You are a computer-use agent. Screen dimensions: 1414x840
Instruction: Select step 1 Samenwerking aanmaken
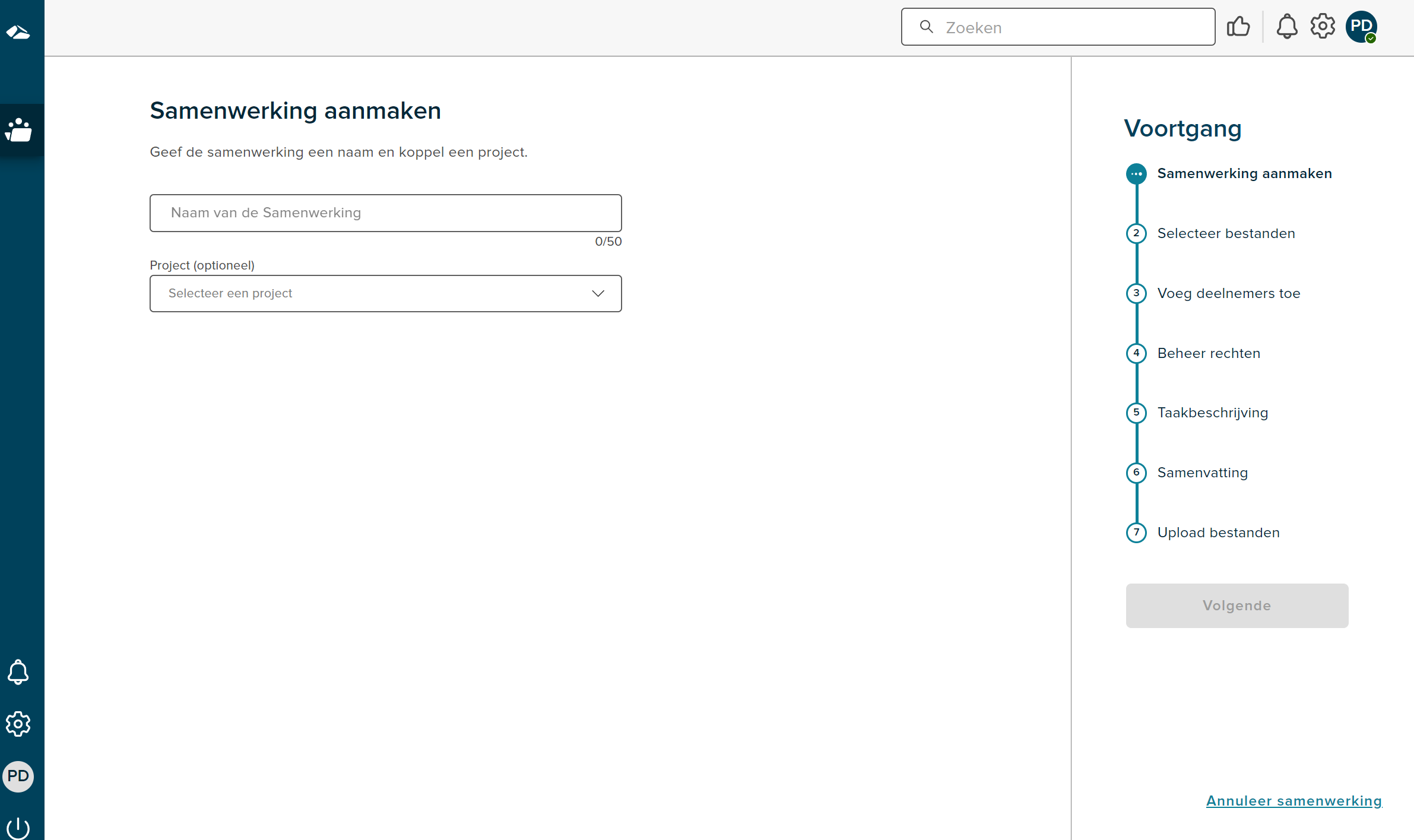[1244, 173]
